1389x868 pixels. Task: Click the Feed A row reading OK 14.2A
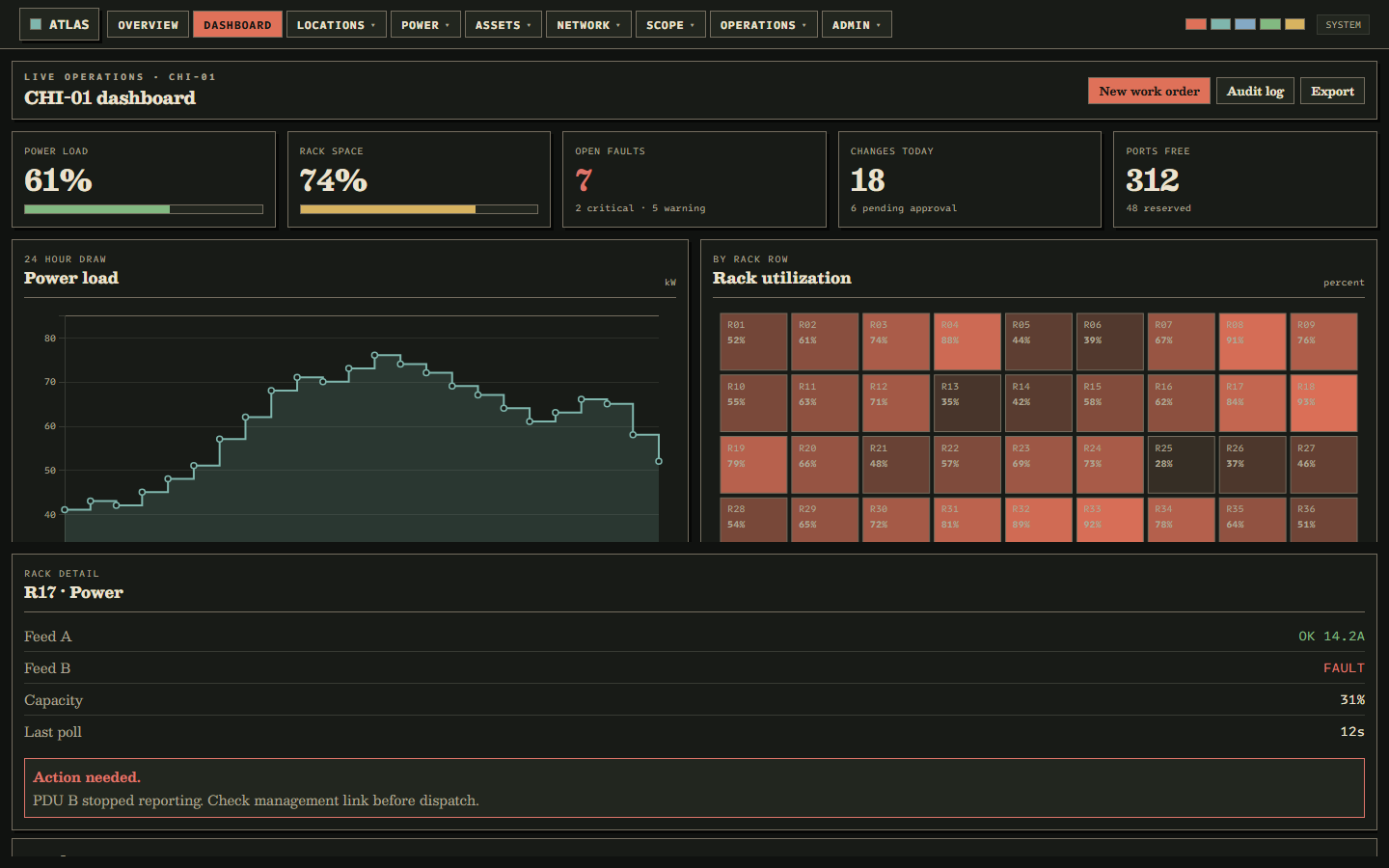pyautogui.click(x=694, y=637)
